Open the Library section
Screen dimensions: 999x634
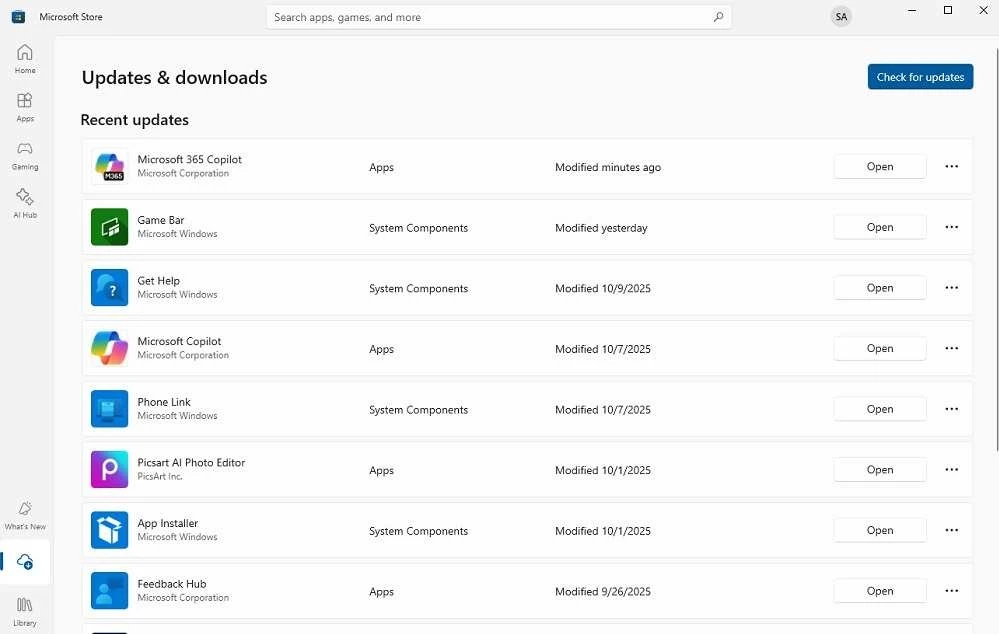(x=25, y=610)
